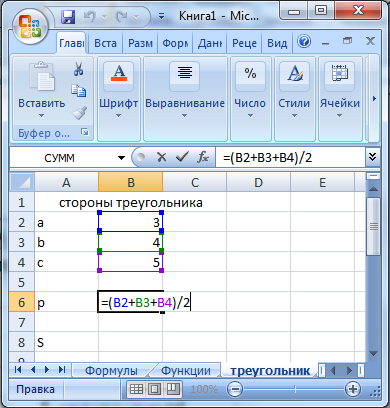Click cell B4 containing 5
390x408 pixels.
[131, 262]
